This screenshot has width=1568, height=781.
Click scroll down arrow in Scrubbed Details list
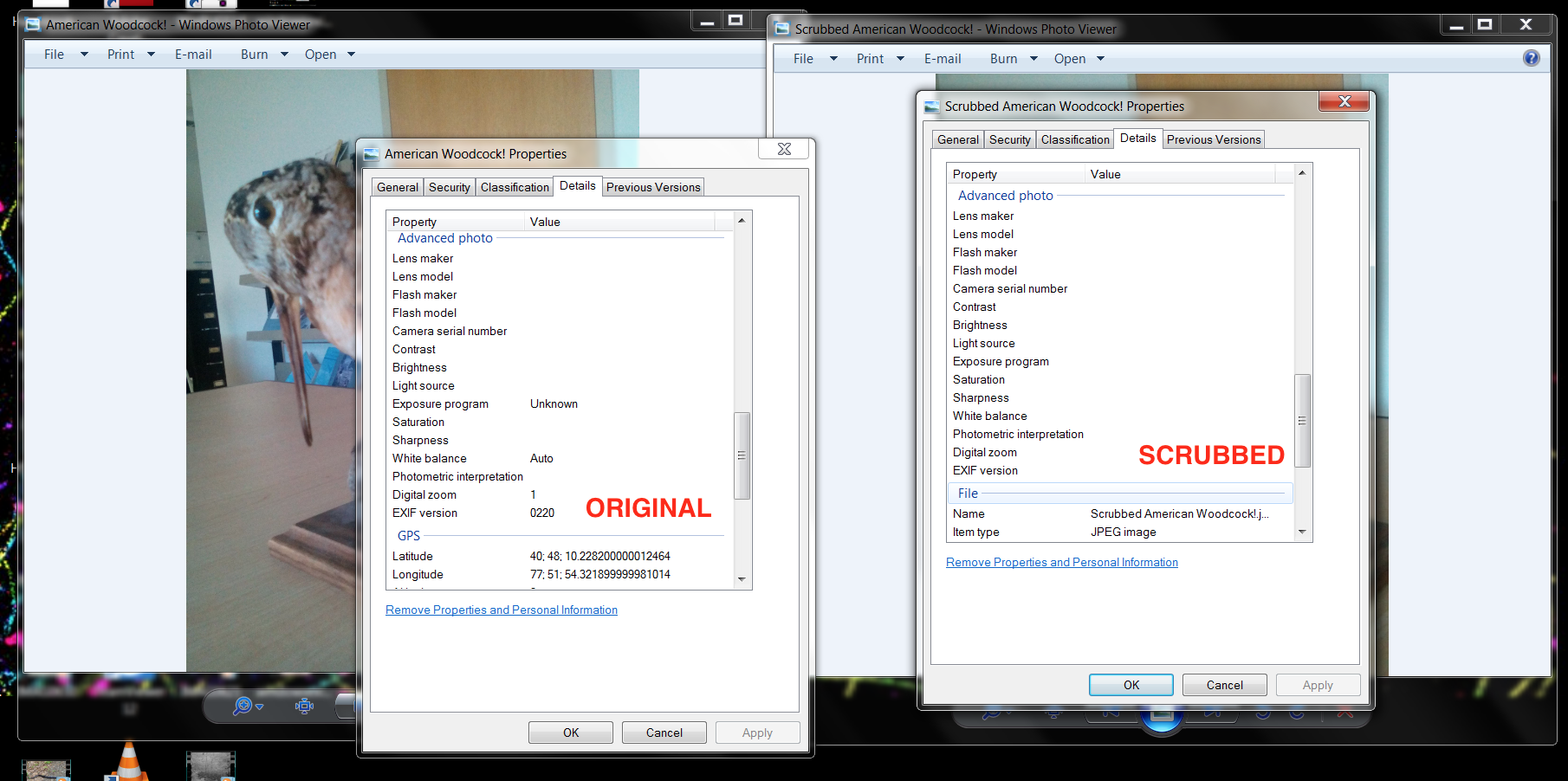1302,532
